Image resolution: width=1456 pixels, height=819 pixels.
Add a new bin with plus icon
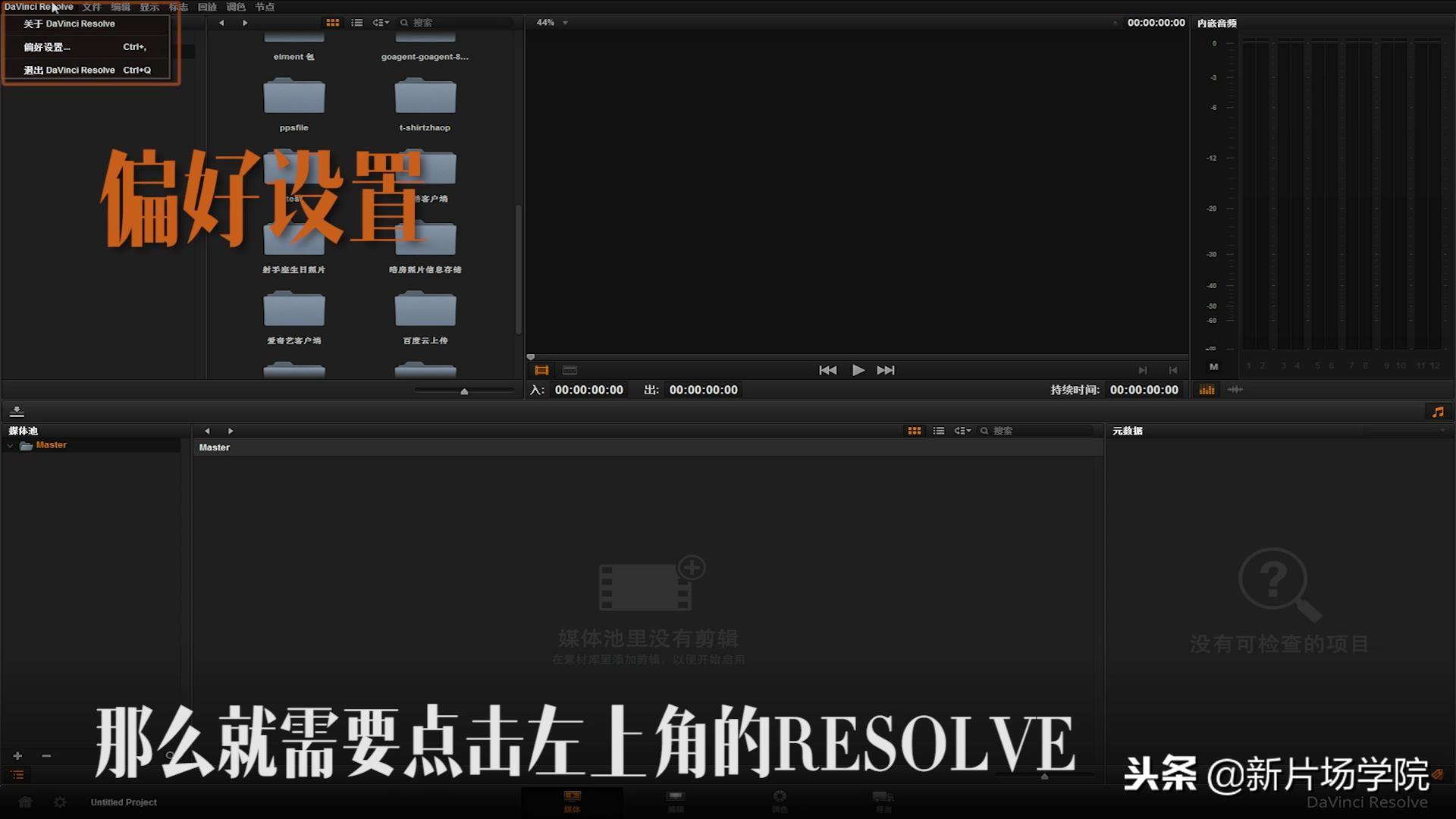pyautogui.click(x=17, y=756)
